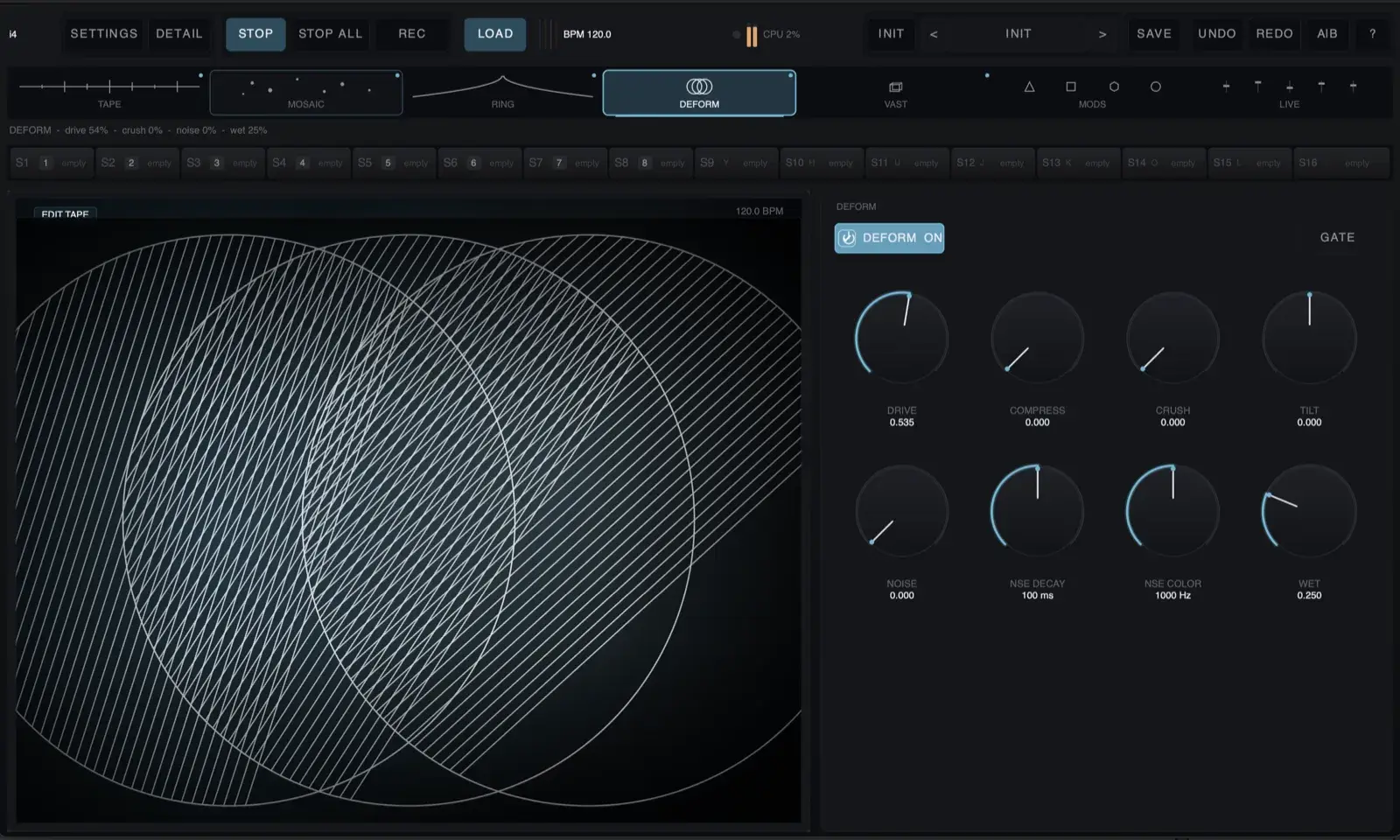Select scene slot S12
Image resolution: width=1400 pixels, height=840 pixels.
click(993, 163)
